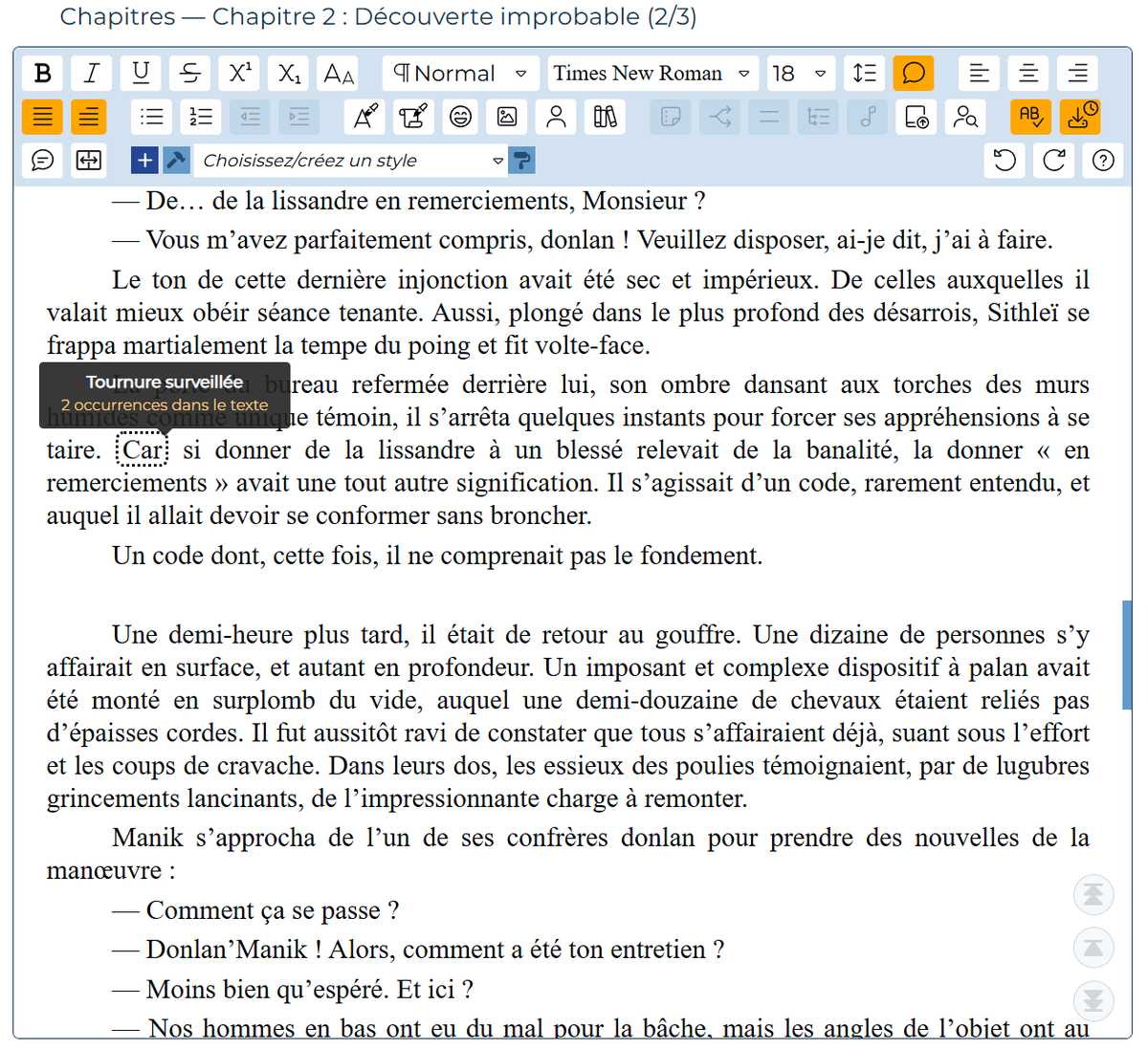The width and height of the screenshot is (1148, 1049).
Task: Add a new style with plus button
Action: pyautogui.click(x=144, y=160)
